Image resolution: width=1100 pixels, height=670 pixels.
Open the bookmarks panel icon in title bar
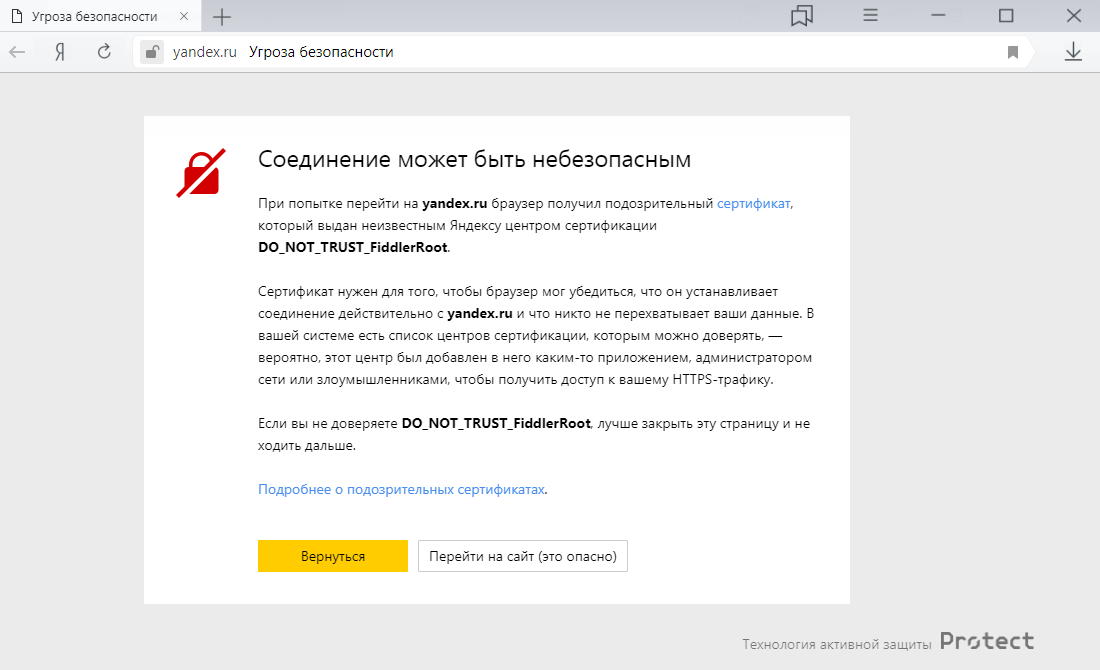[x=801, y=15]
